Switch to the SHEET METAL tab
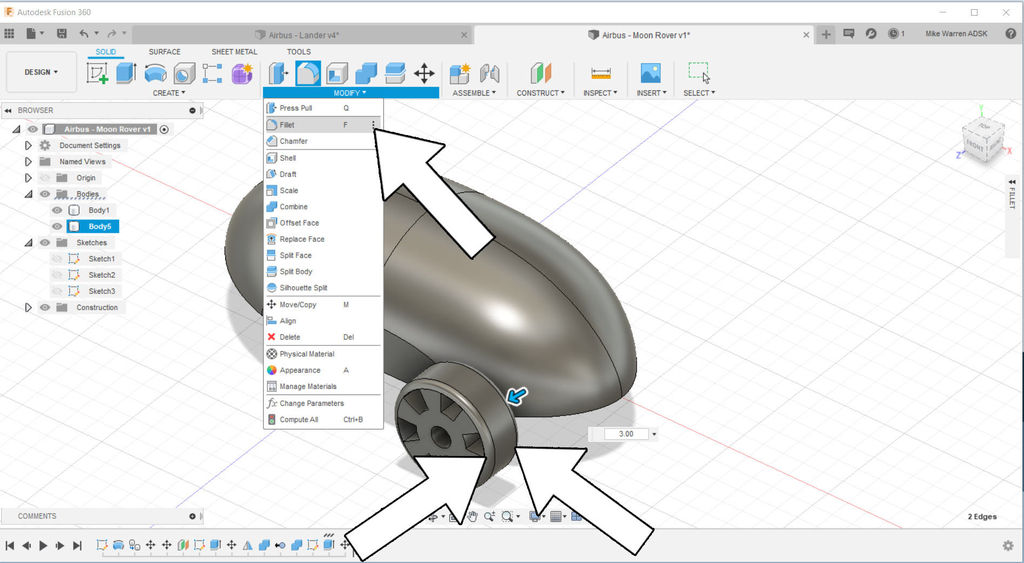 (234, 52)
